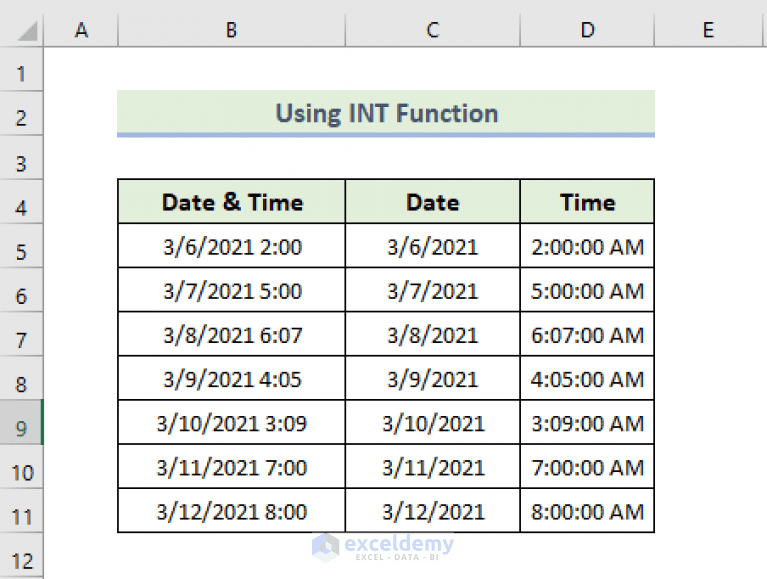Select row 11 header
Image resolution: width=767 pixels, height=579 pixels.
(x=22, y=511)
